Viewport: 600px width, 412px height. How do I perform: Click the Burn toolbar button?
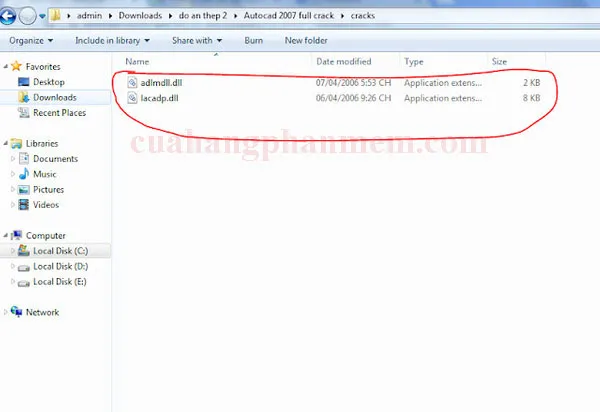254,40
